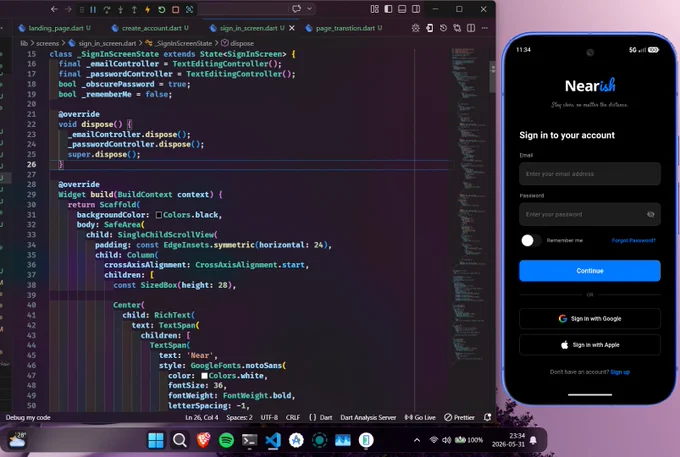Click Debug my code in status bar
The width and height of the screenshot is (680, 457).
click(x=28, y=418)
